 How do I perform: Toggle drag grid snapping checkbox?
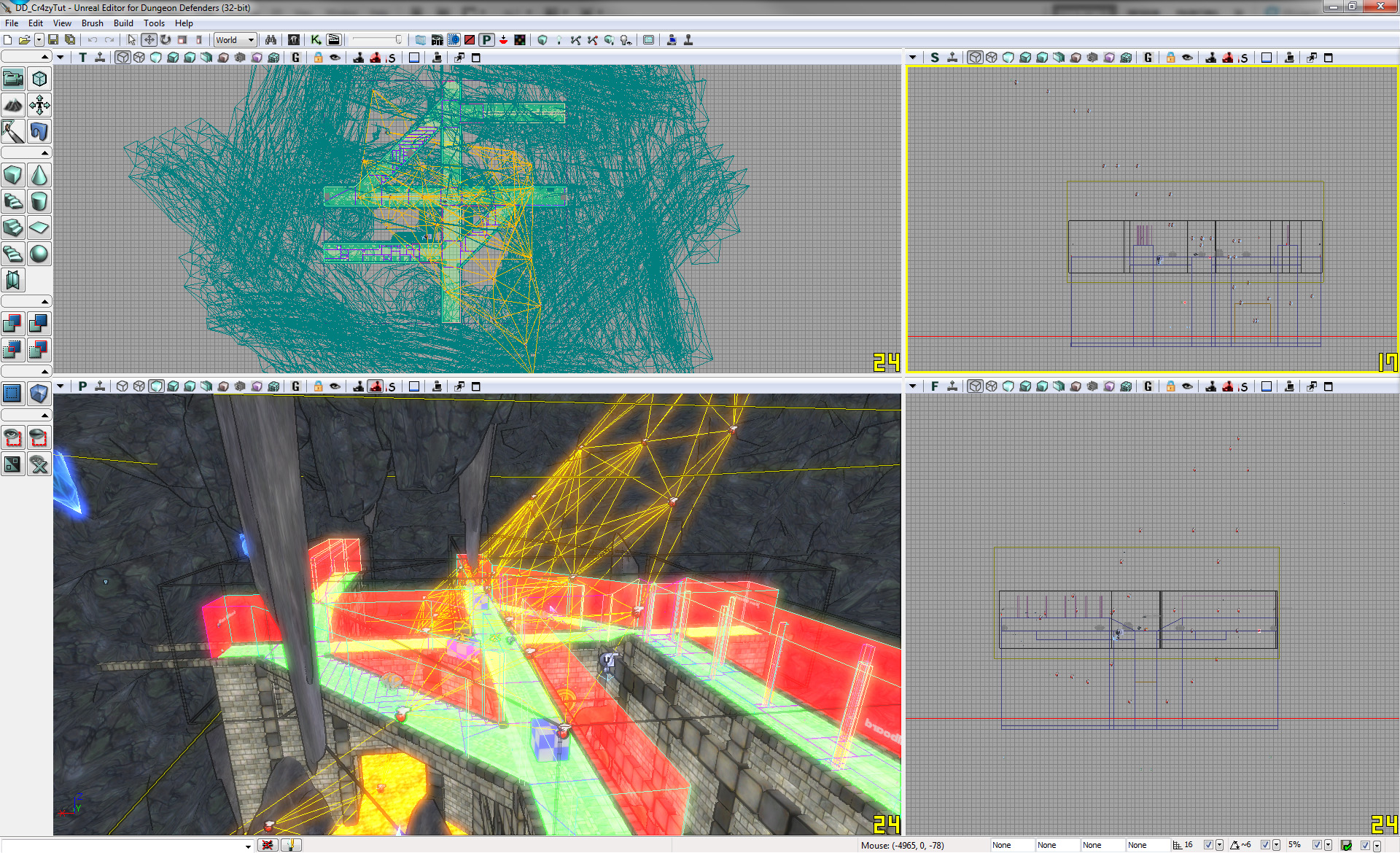(x=1208, y=845)
